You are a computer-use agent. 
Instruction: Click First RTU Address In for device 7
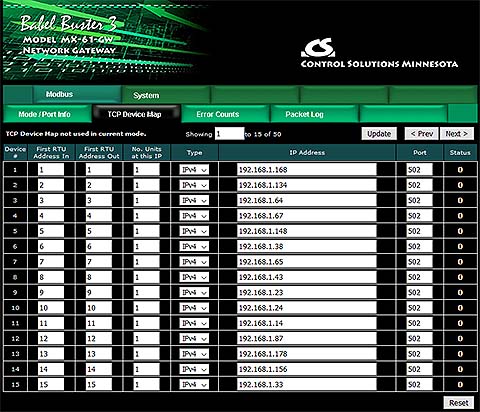point(51,262)
